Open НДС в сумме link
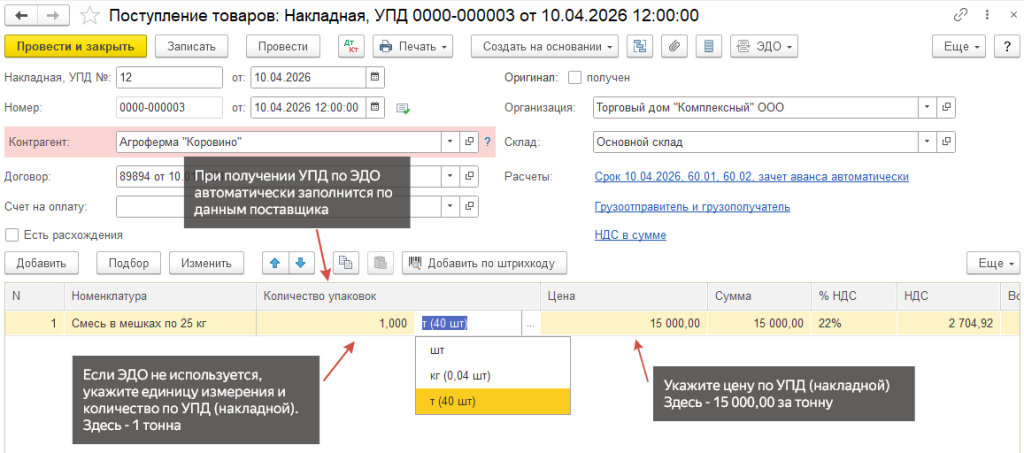The image size is (1024, 453). point(630,235)
